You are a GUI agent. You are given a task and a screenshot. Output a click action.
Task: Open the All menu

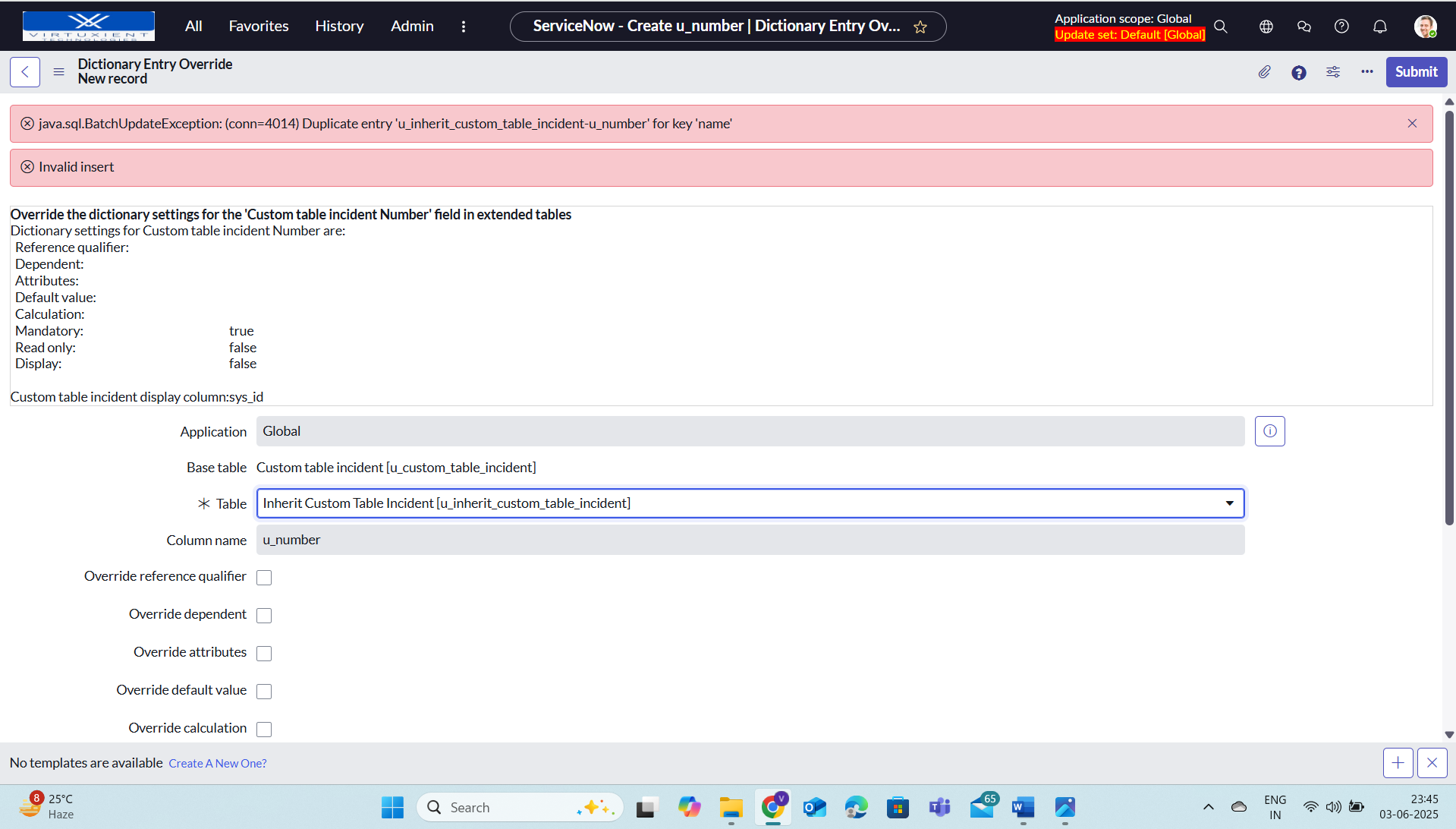[x=193, y=26]
